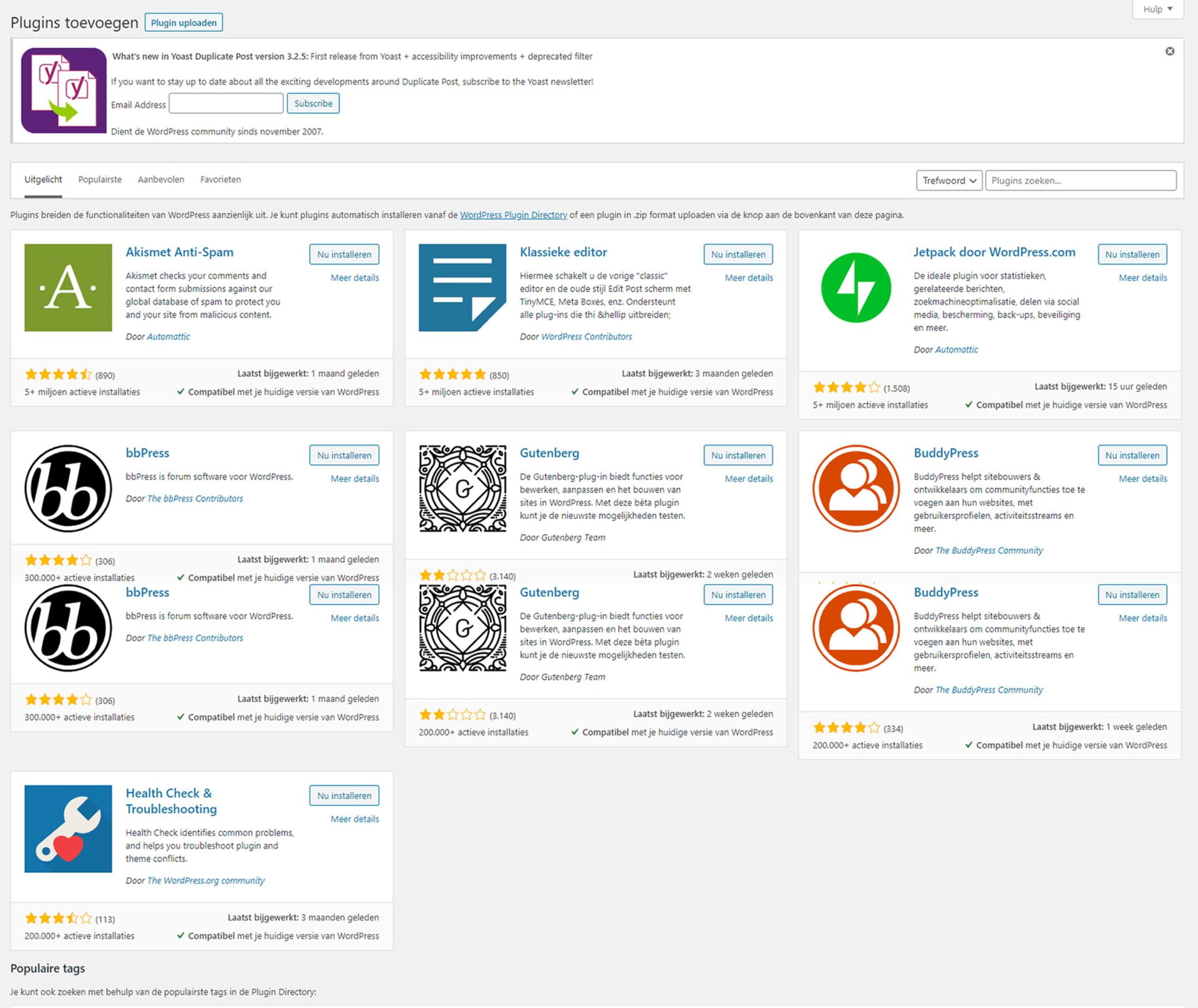Focus the Email Address input field
The image size is (1198, 1008).
226,104
